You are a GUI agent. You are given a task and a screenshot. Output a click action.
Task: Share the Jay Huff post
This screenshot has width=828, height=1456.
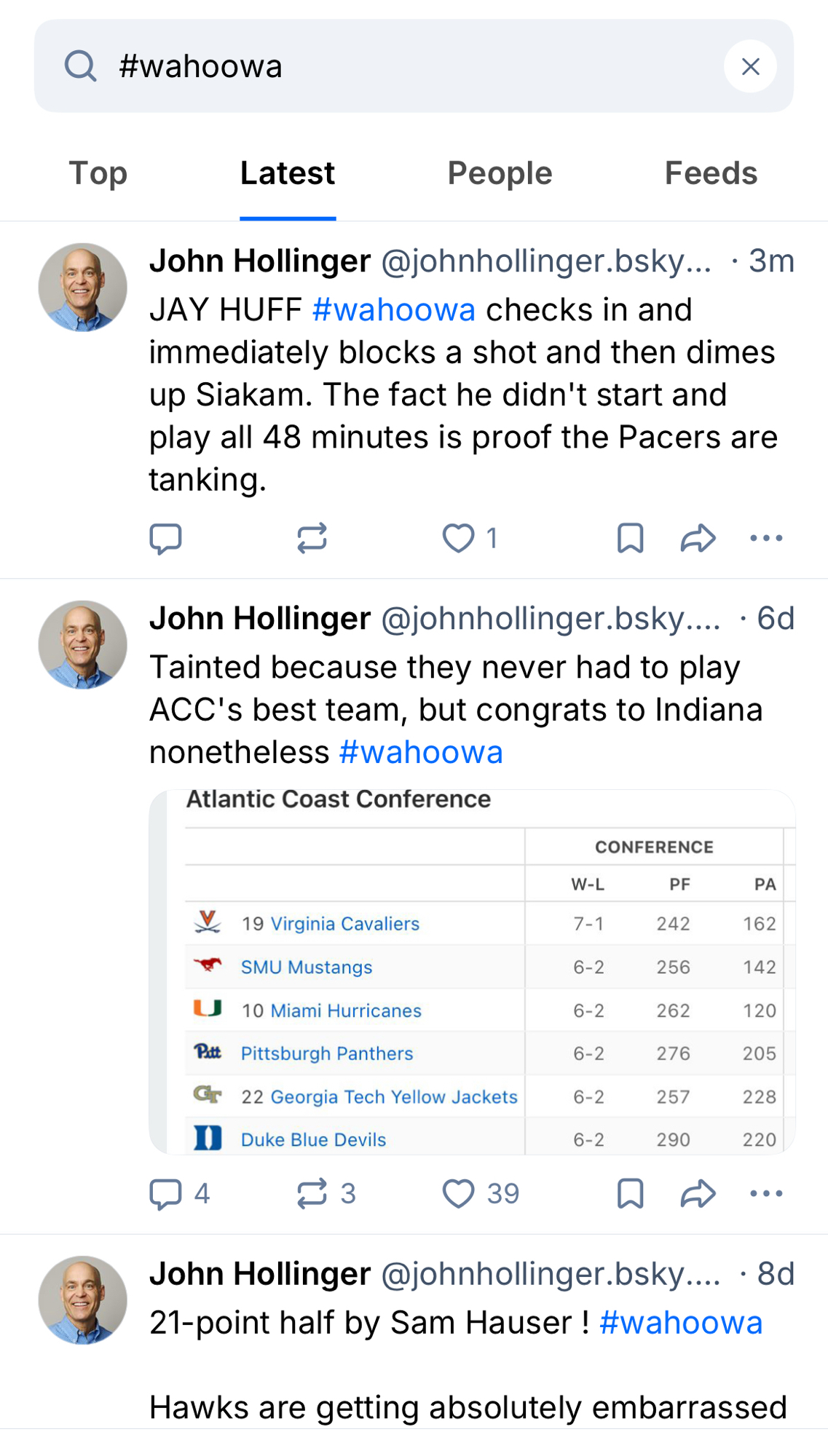[698, 539]
